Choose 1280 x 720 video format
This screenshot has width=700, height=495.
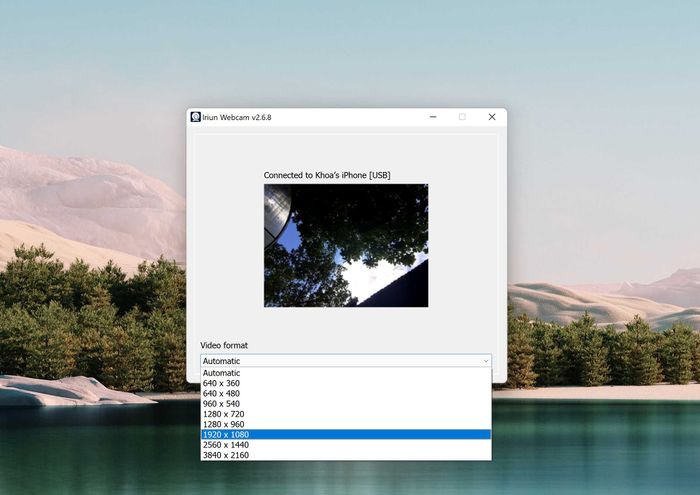[x=346, y=414]
